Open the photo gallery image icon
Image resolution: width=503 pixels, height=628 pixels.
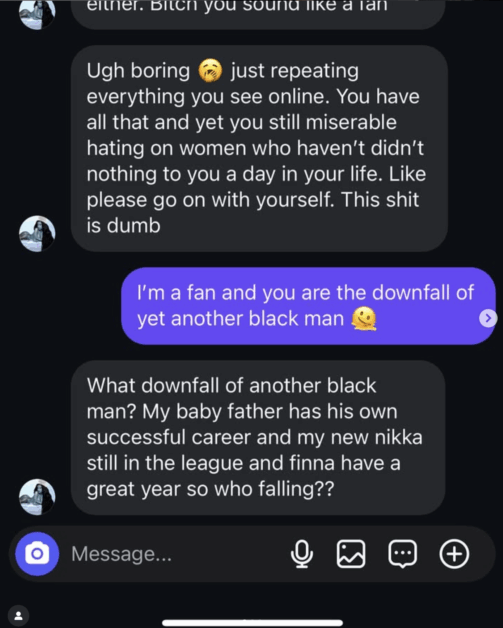pyautogui.click(x=351, y=554)
